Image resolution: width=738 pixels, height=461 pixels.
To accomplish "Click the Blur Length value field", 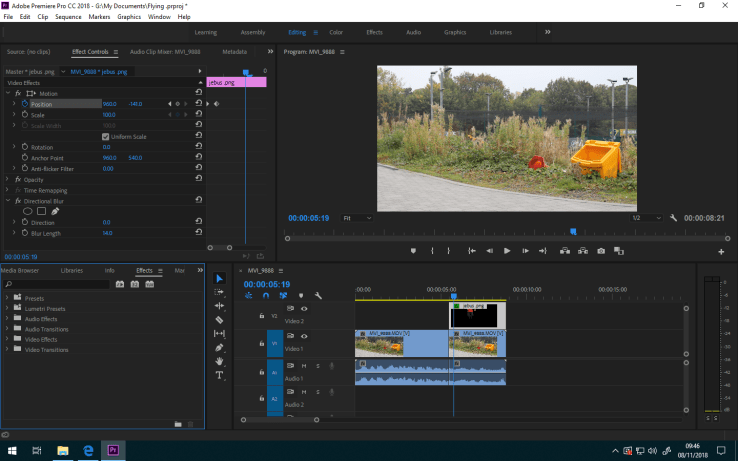I will click(x=107, y=233).
